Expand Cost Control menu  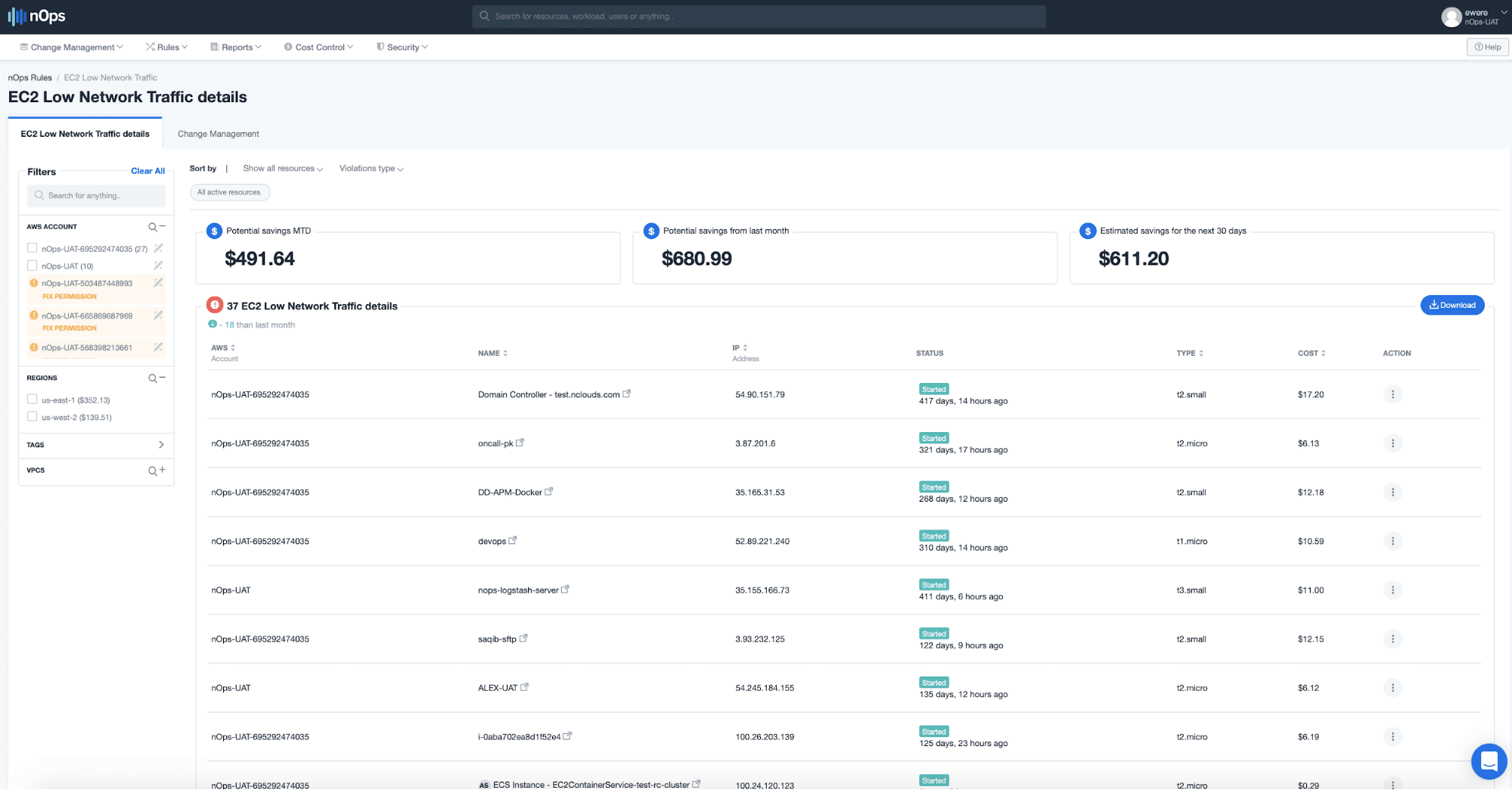[x=318, y=47]
